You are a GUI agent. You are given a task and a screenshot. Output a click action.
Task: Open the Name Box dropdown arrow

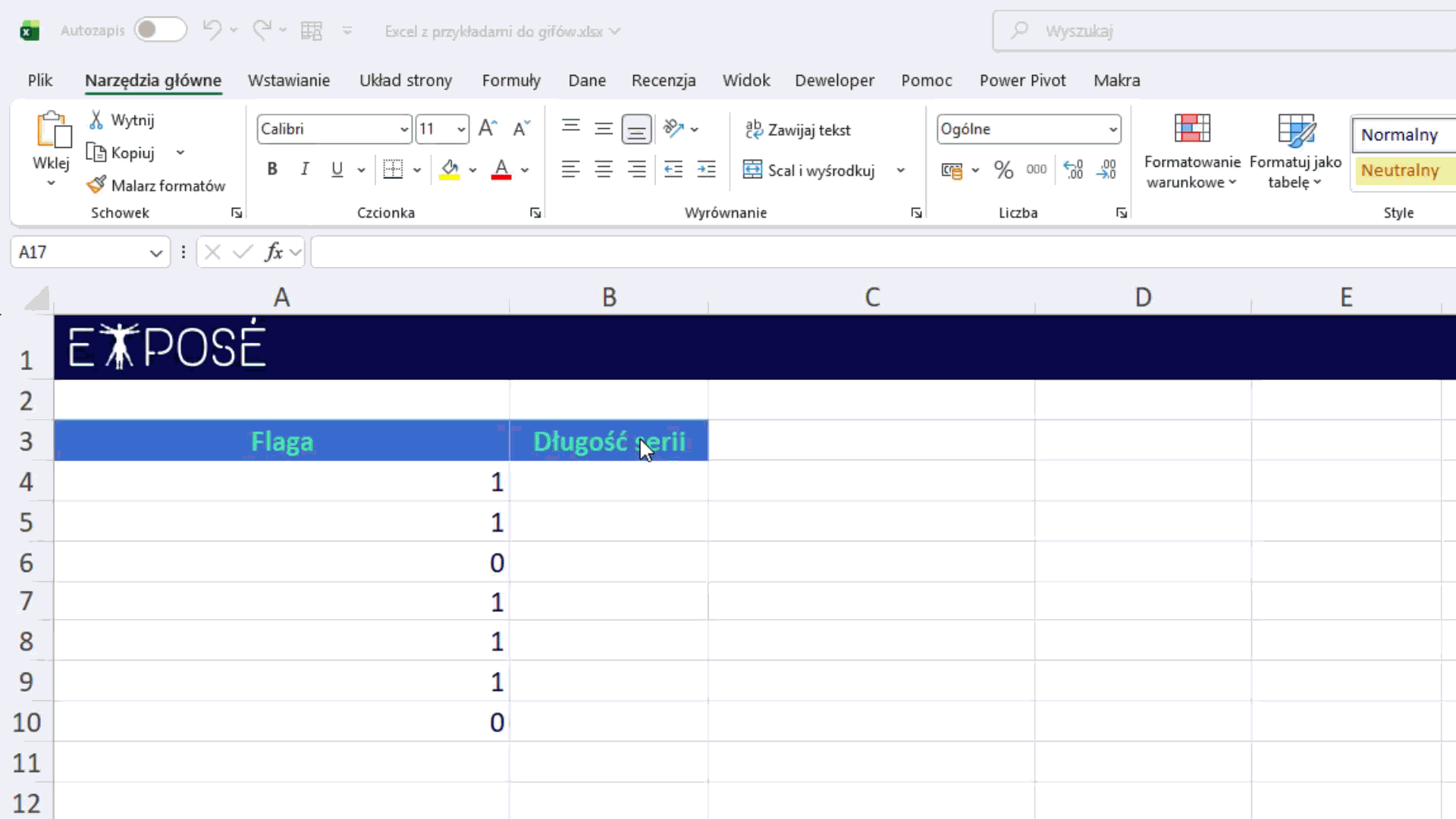pyautogui.click(x=155, y=253)
